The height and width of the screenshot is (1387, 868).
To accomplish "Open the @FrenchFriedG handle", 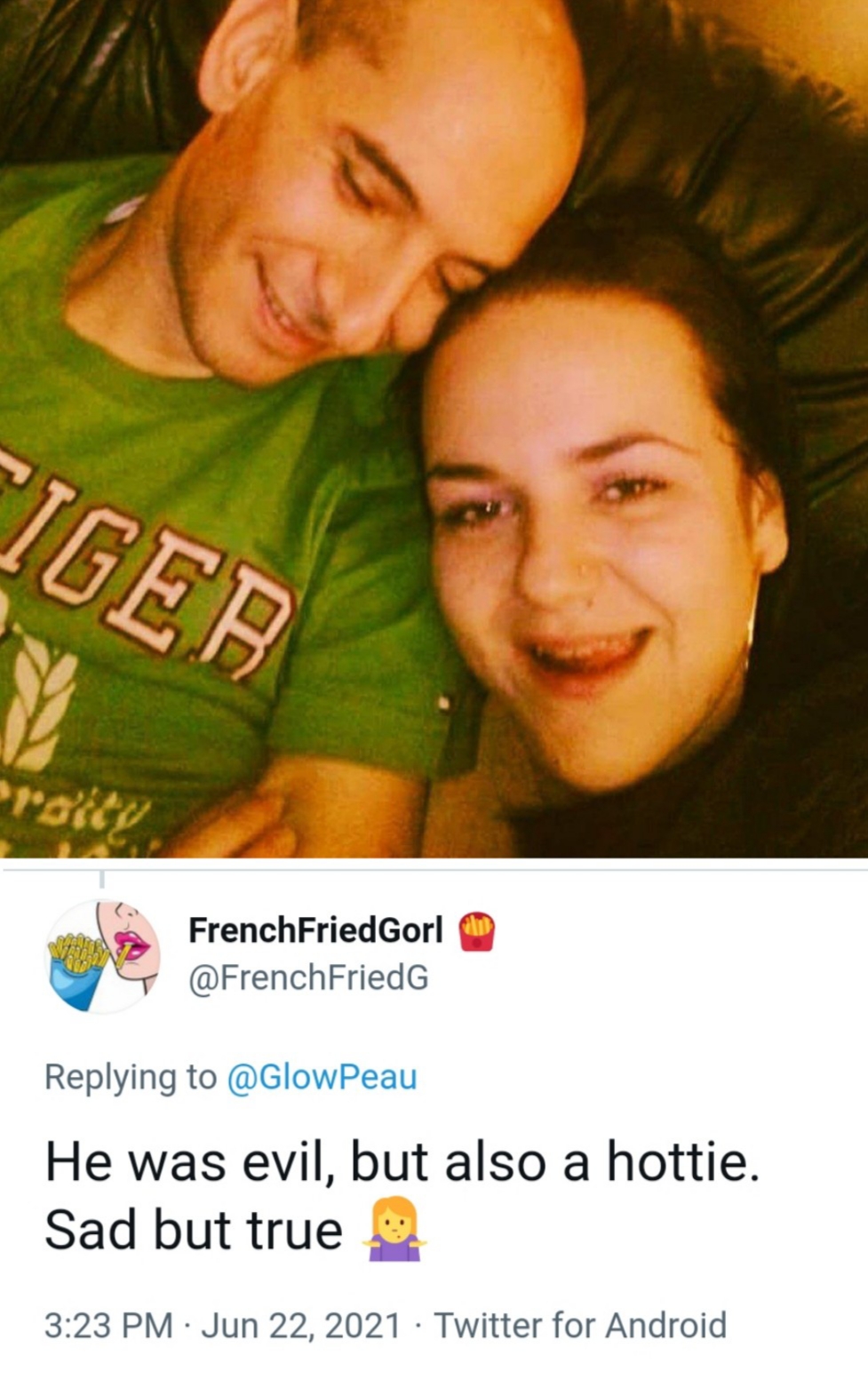I will (308, 977).
